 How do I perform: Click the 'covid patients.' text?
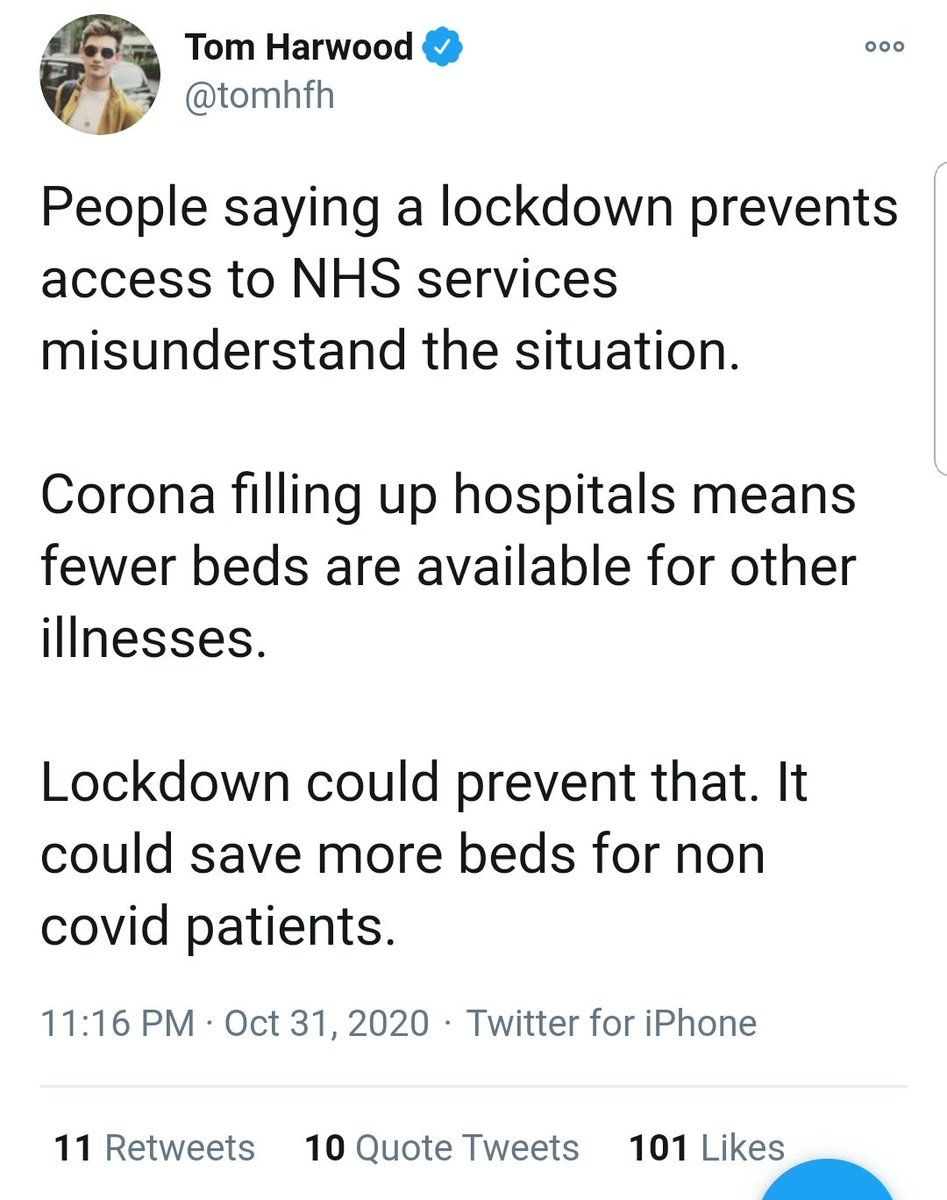click(212, 927)
